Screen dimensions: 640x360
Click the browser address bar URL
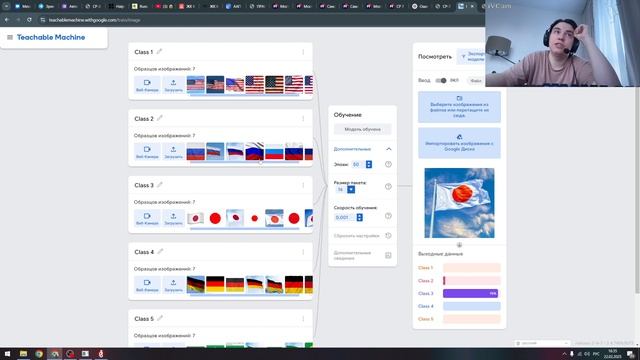pos(94,20)
